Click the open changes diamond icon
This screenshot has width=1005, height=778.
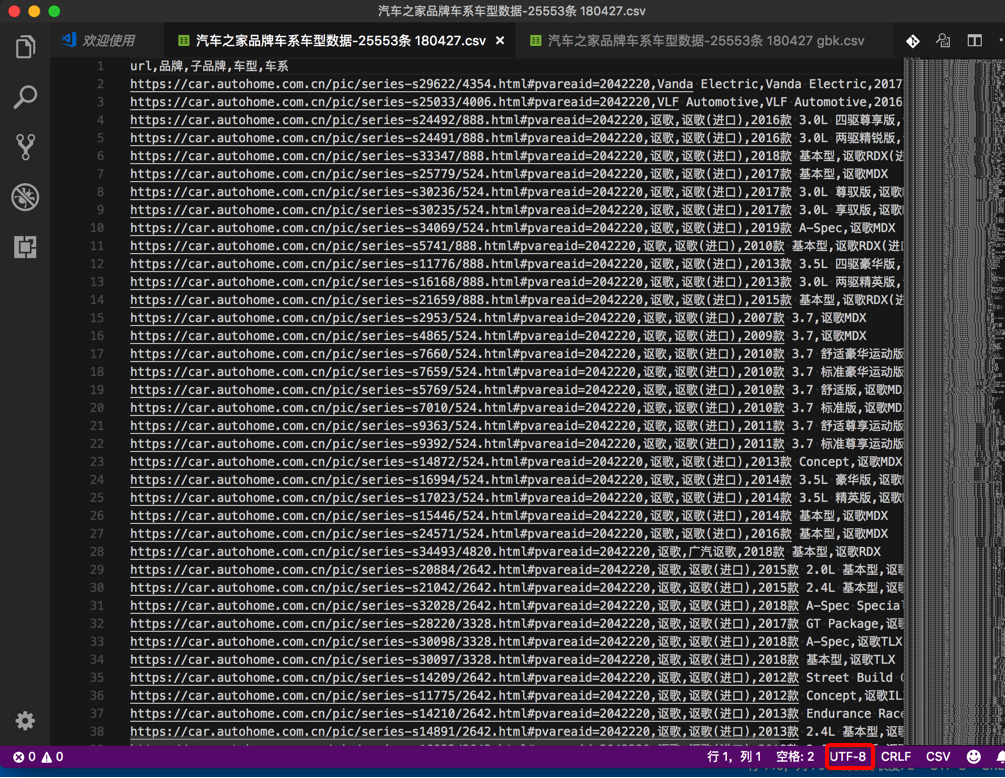coord(913,41)
